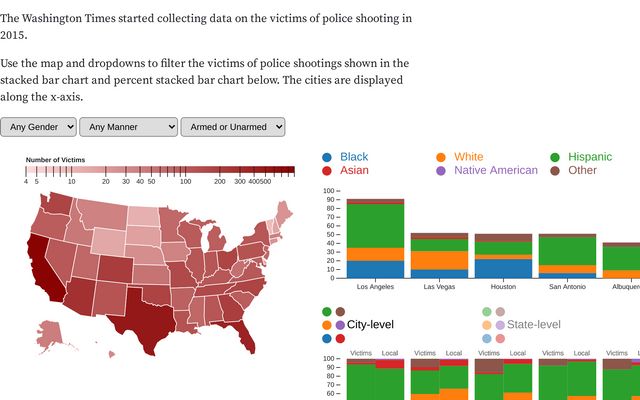Click Houston brown Other bar segment
Screen dimensions: 640x400
point(503,238)
